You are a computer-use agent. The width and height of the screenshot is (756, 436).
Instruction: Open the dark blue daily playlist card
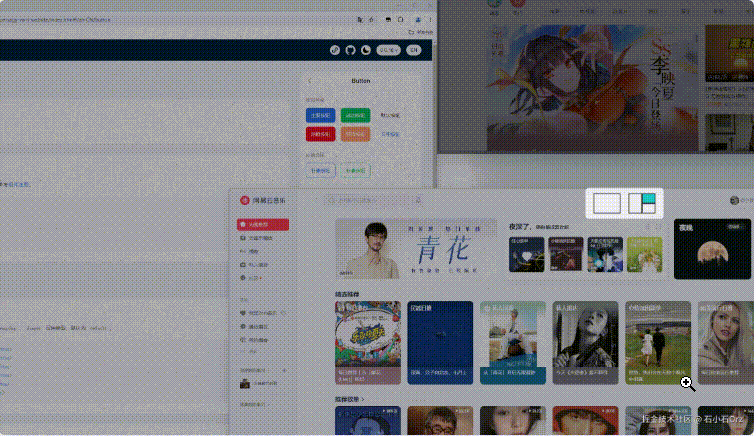click(x=440, y=343)
